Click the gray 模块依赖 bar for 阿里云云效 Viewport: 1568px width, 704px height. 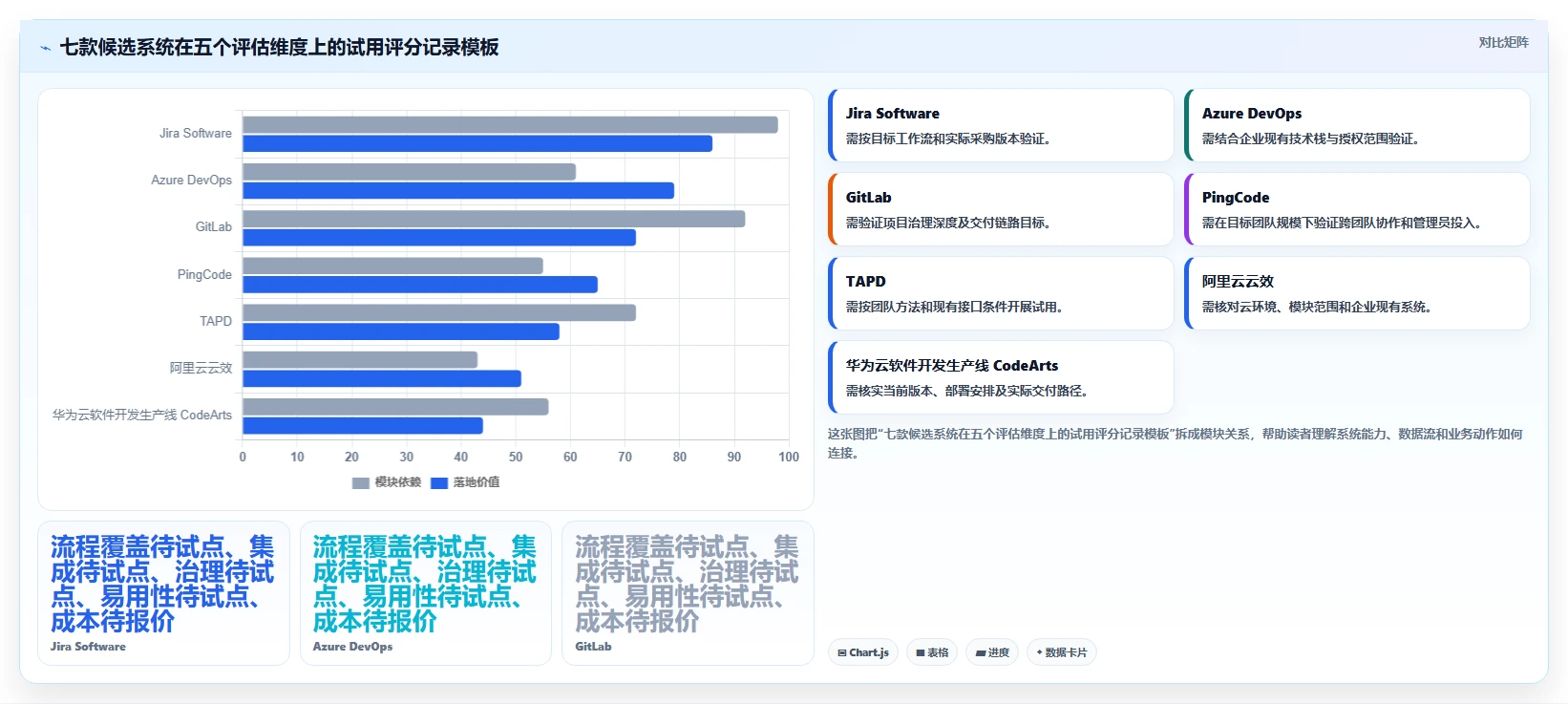click(x=360, y=360)
